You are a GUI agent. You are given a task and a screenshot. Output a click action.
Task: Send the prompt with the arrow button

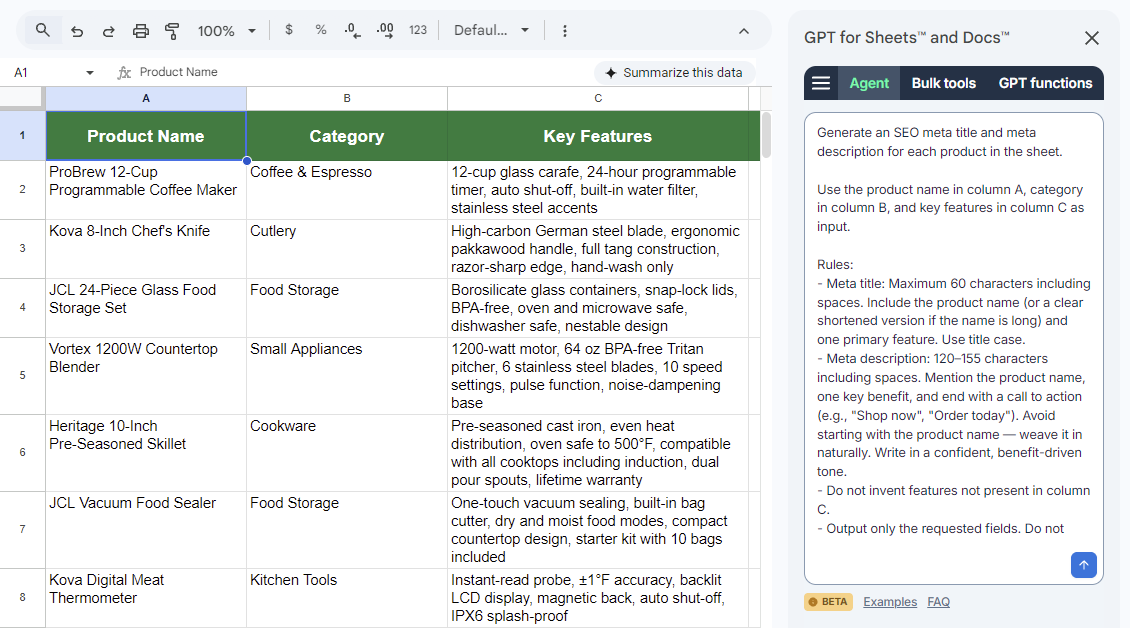(x=1083, y=565)
